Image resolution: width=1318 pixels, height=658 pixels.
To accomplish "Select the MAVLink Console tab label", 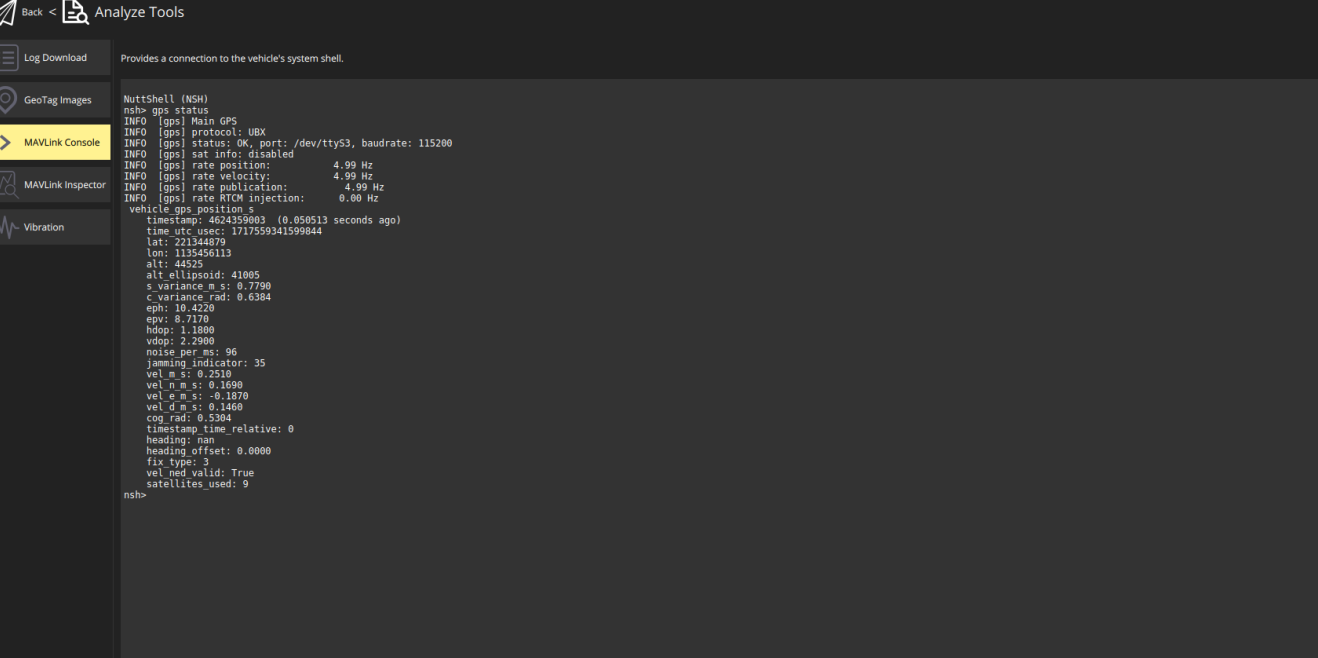I will (x=62, y=143).
